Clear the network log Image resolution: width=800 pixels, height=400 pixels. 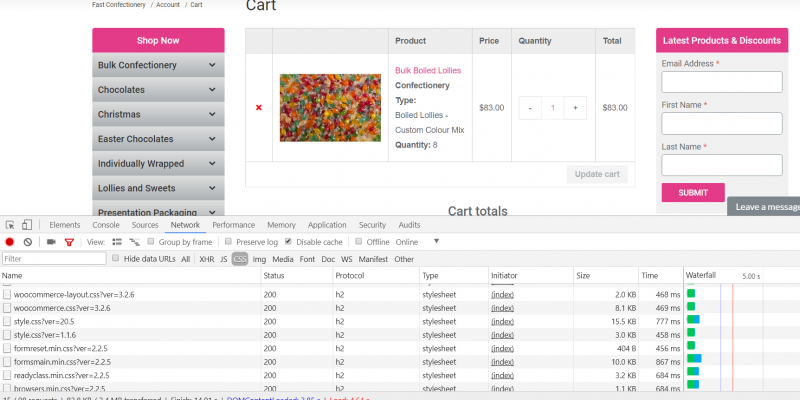coord(28,242)
